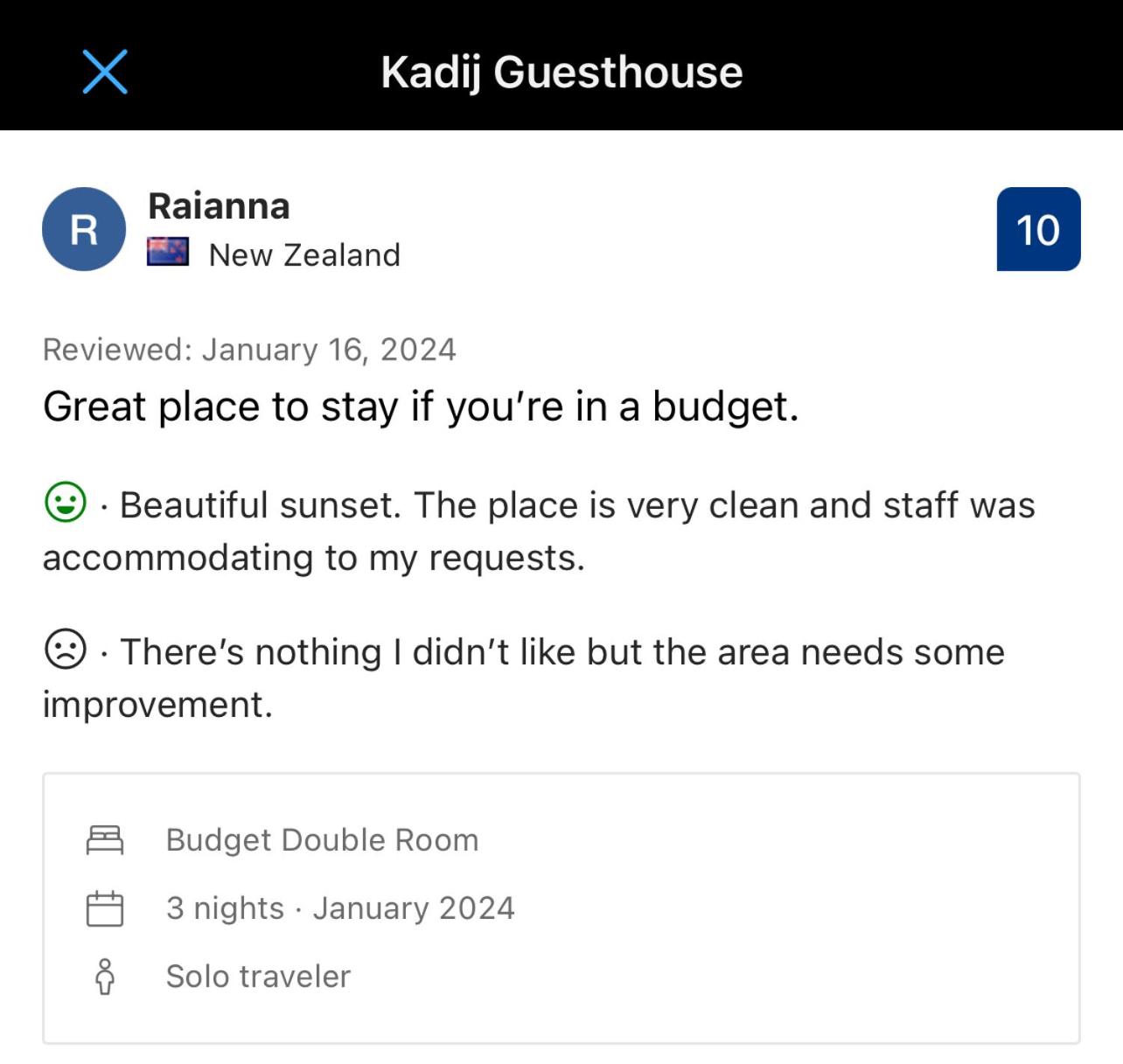Tap the negative comment about area improvement
Viewport: 1123px width, 1064px height.
[524, 678]
